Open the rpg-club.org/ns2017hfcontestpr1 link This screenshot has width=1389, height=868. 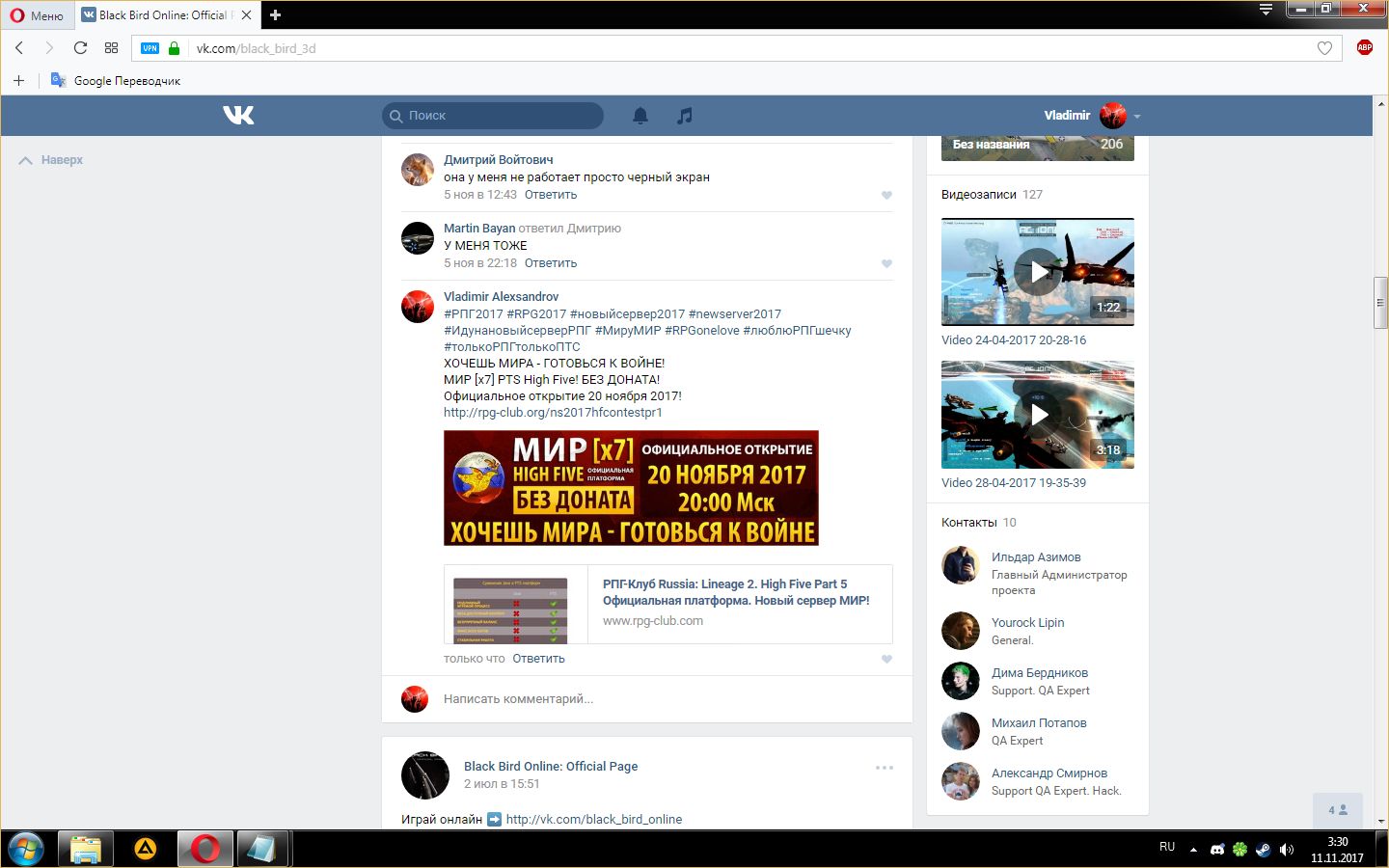click(553, 413)
